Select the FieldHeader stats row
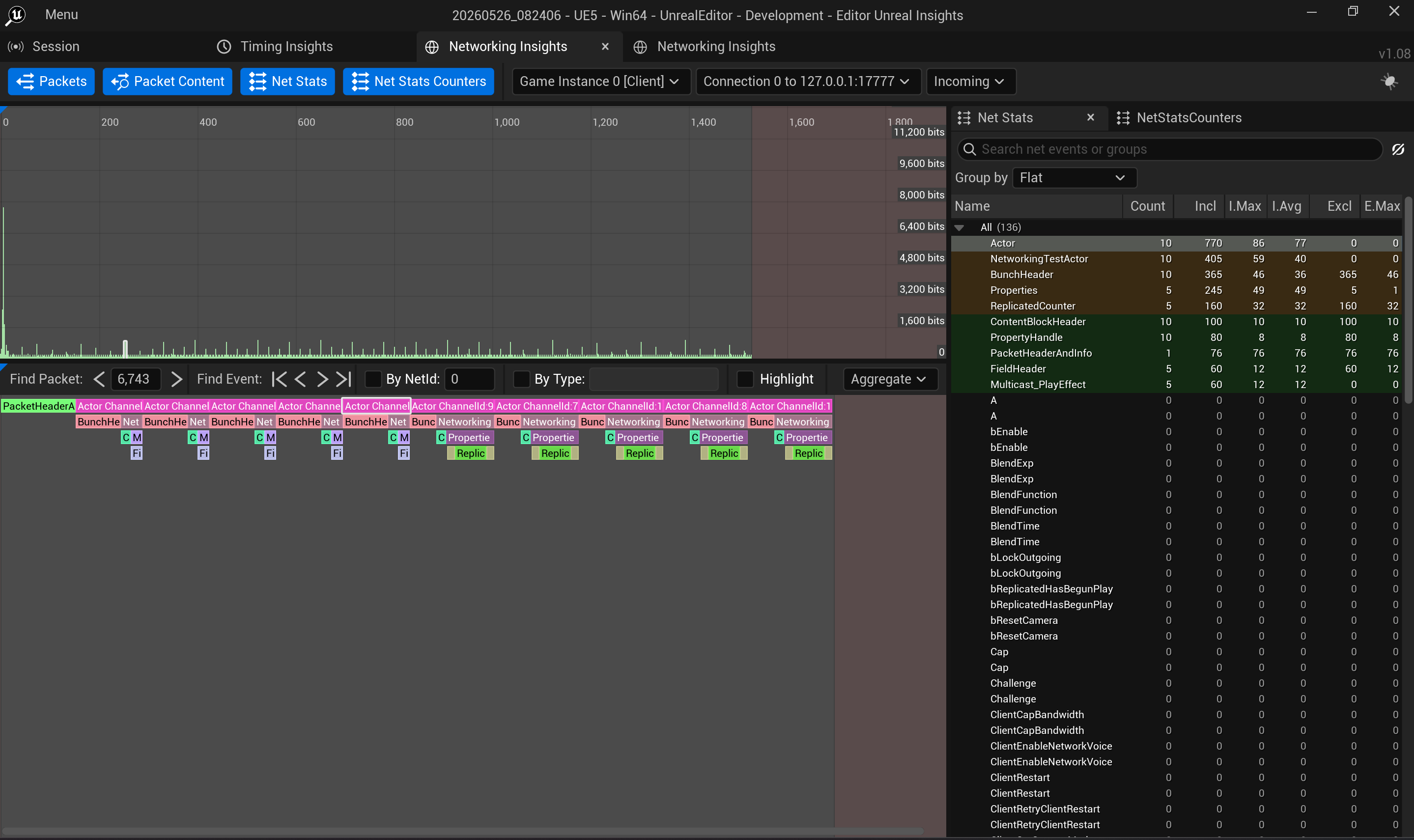The height and width of the screenshot is (840, 1414). pyautogui.click(x=1177, y=369)
